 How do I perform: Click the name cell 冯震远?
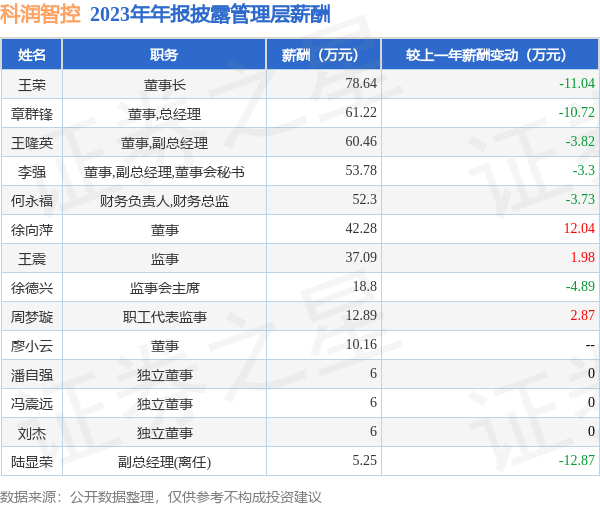(x=32, y=405)
